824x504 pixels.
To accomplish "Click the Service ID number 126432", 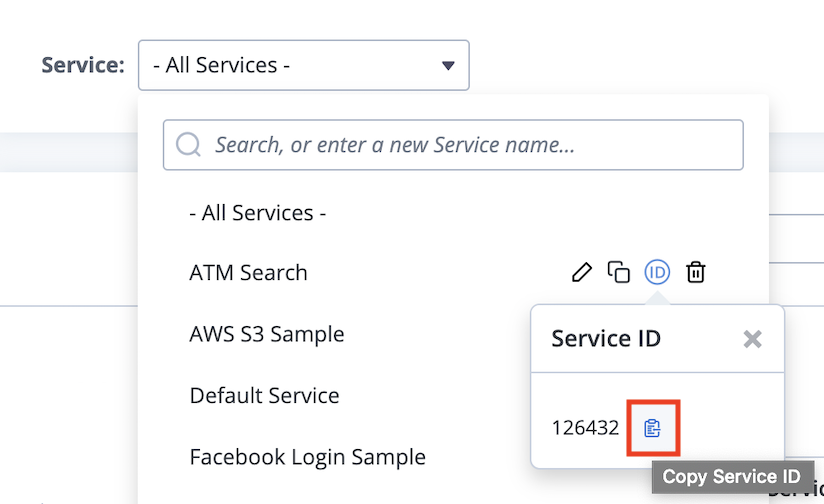I will (585, 428).
